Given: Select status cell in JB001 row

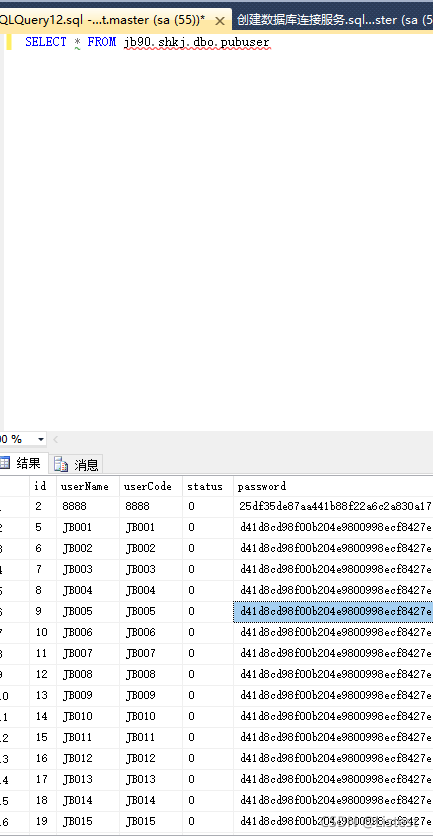Looking at the screenshot, I should (208, 527).
